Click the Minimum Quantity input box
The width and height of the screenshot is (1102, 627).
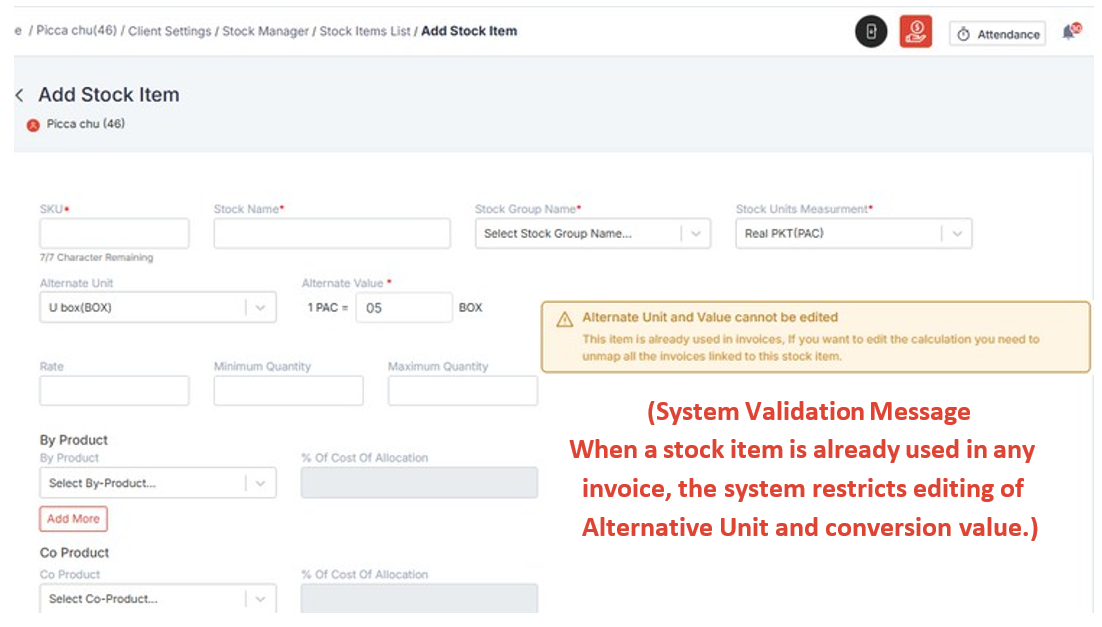[288, 391]
